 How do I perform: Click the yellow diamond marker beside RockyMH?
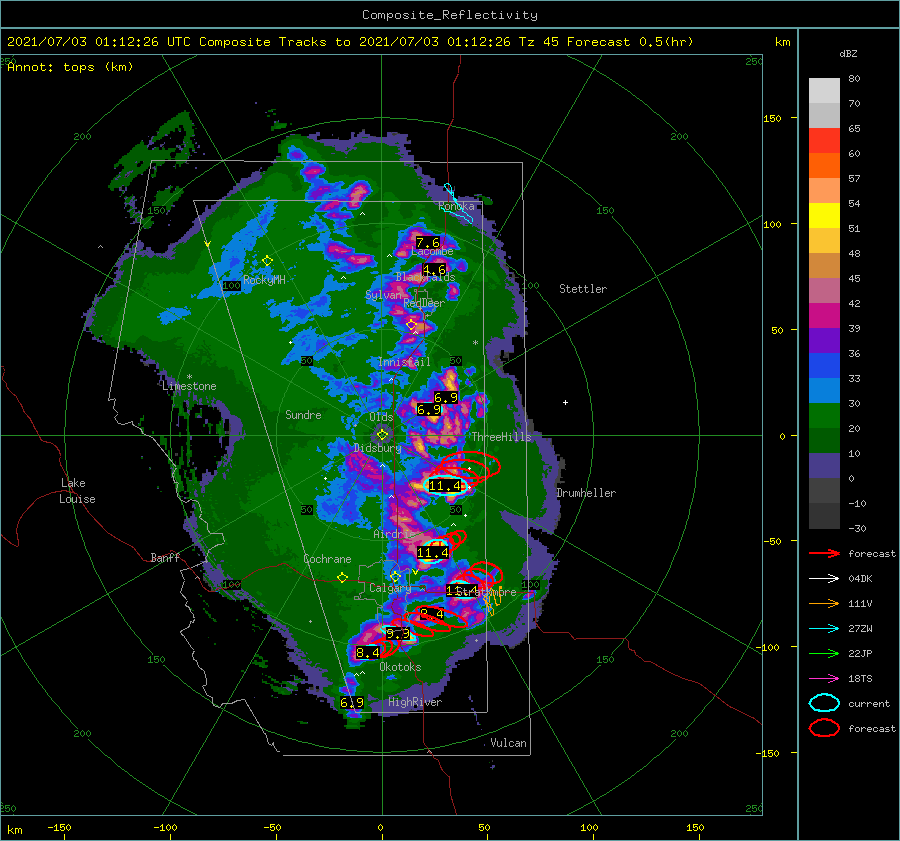click(x=267, y=261)
